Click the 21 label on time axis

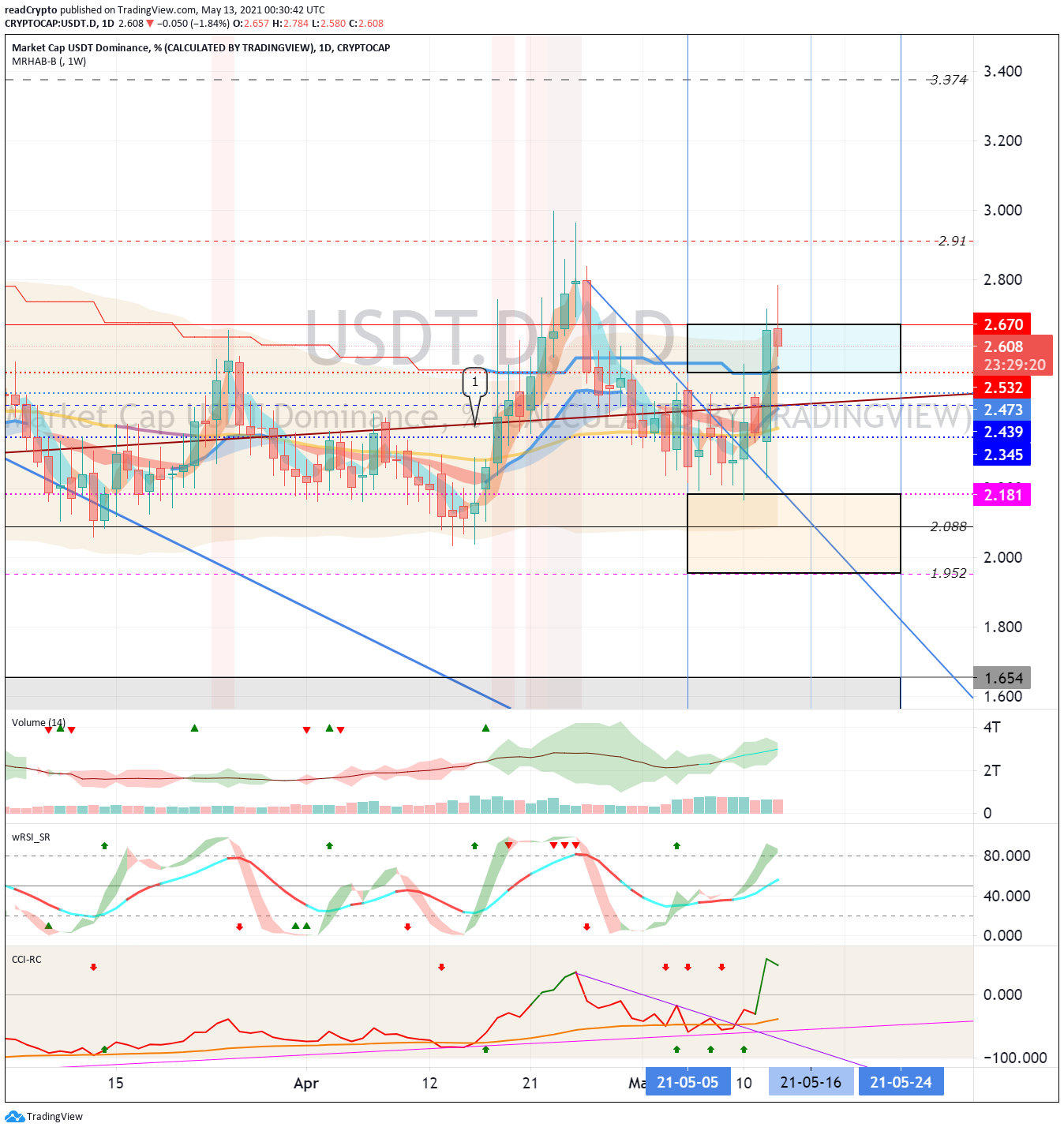(x=530, y=1083)
